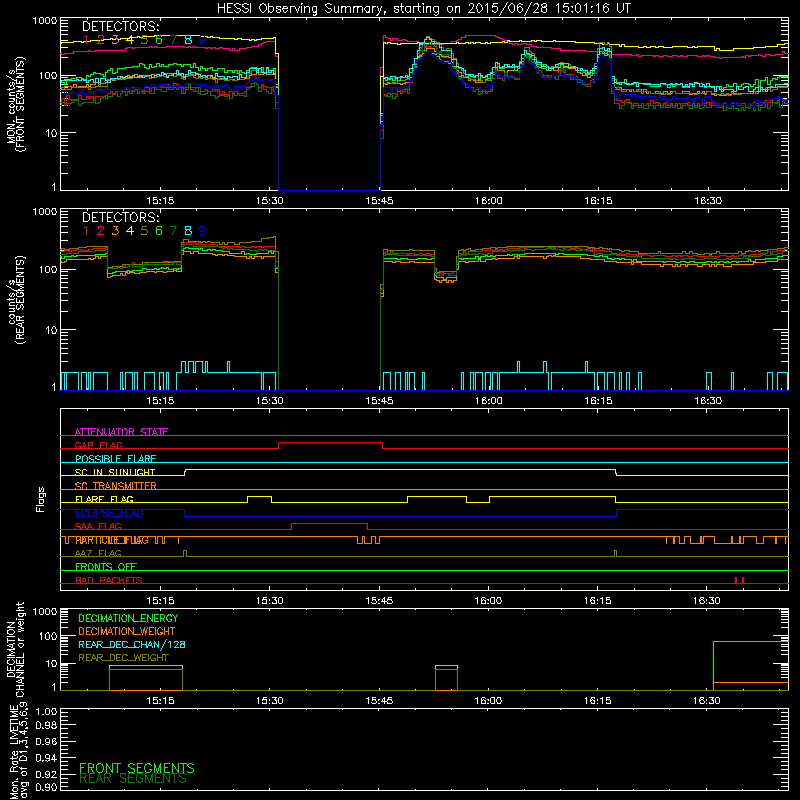The width and height of the screenshot is (800, 800).
Task: Click the HESSI Observing Summary title text
Action: [423, 9]
